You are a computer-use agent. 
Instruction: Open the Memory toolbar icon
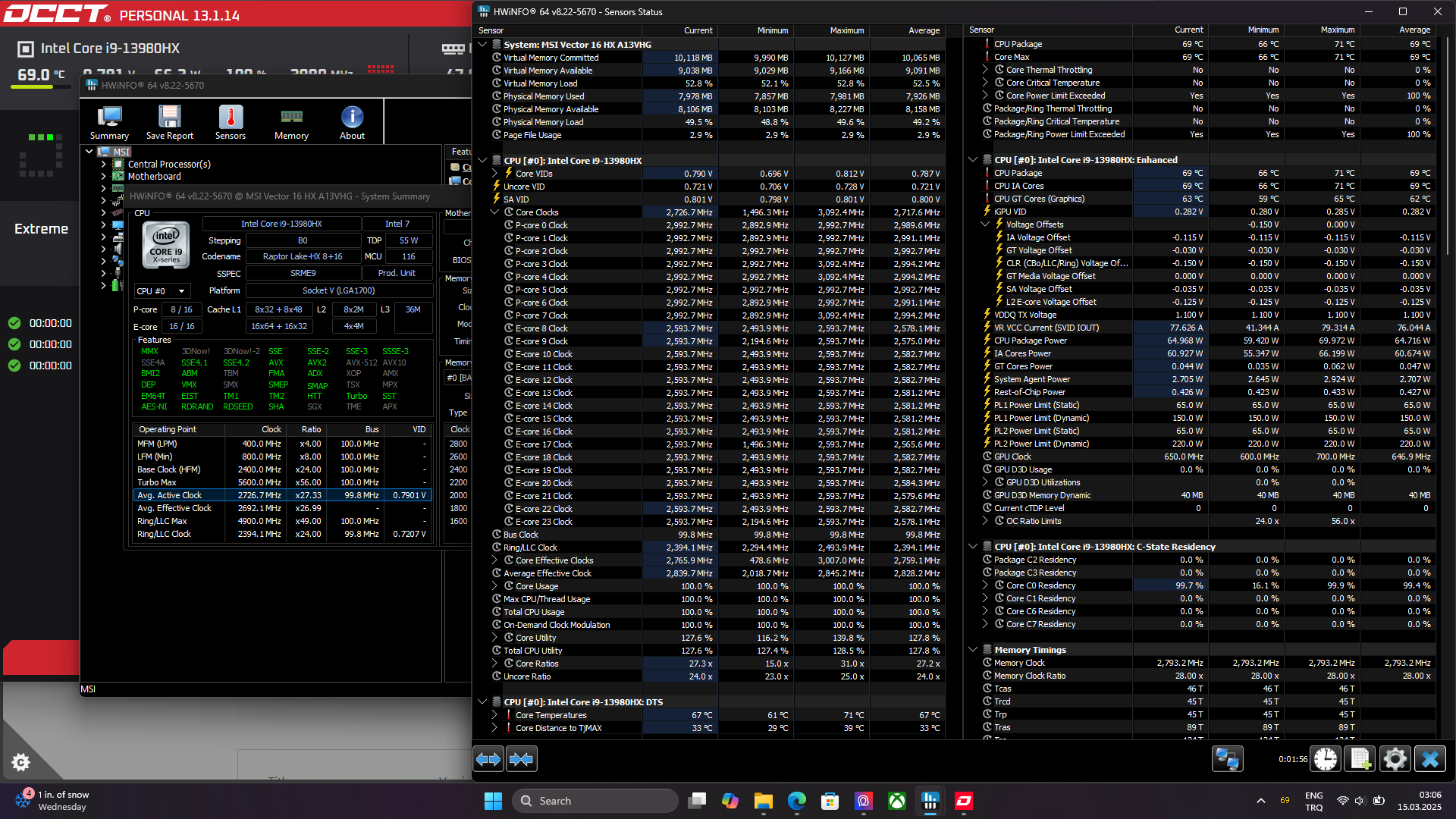pos(291,122)
